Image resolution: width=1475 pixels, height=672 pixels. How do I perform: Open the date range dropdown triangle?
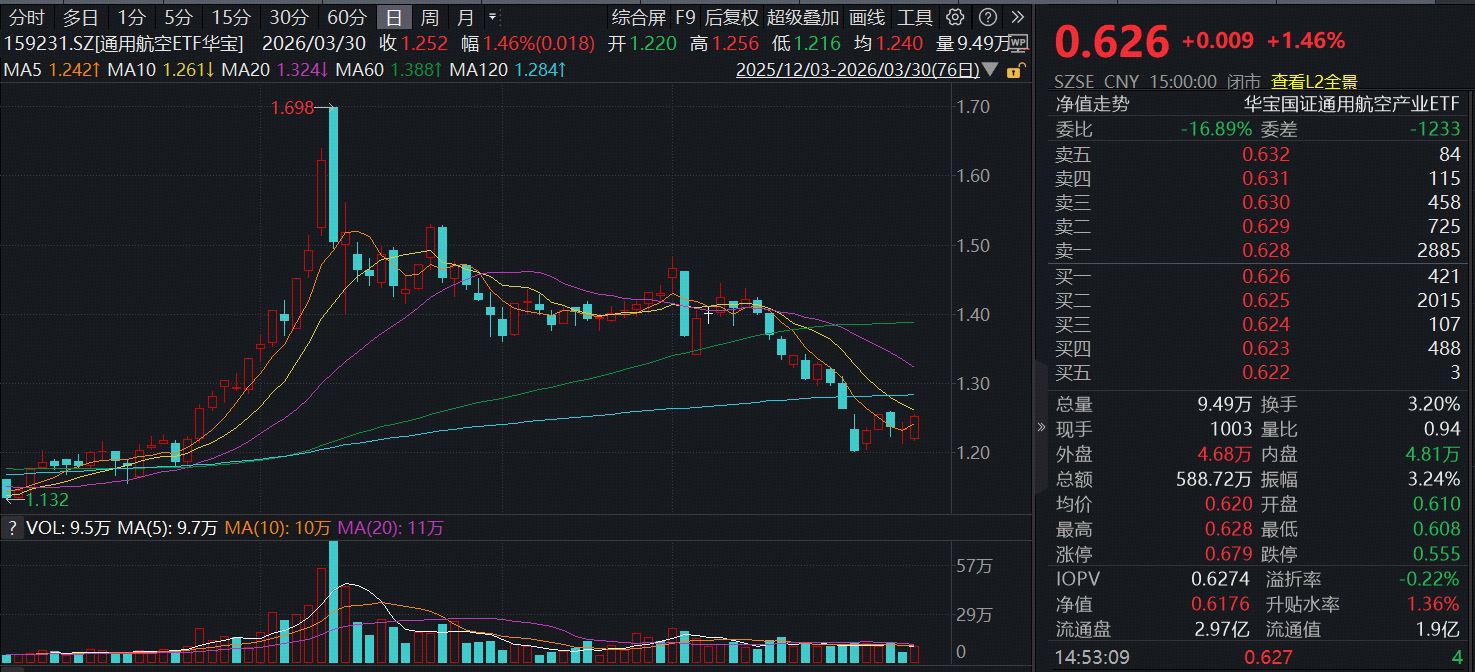[x=990, y=70]
